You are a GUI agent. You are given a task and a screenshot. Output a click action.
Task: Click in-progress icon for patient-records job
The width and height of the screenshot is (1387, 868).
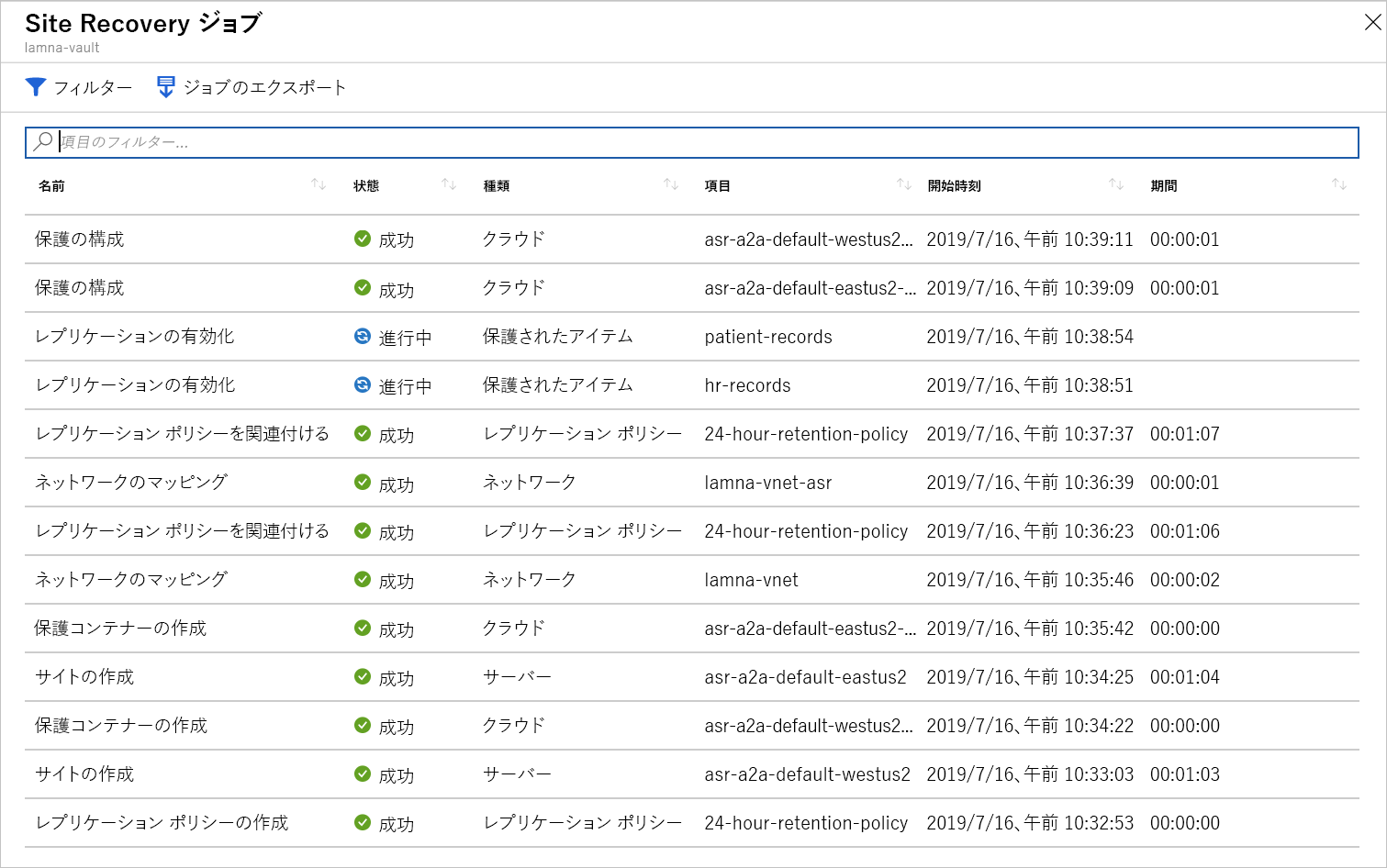coord(363,336)
